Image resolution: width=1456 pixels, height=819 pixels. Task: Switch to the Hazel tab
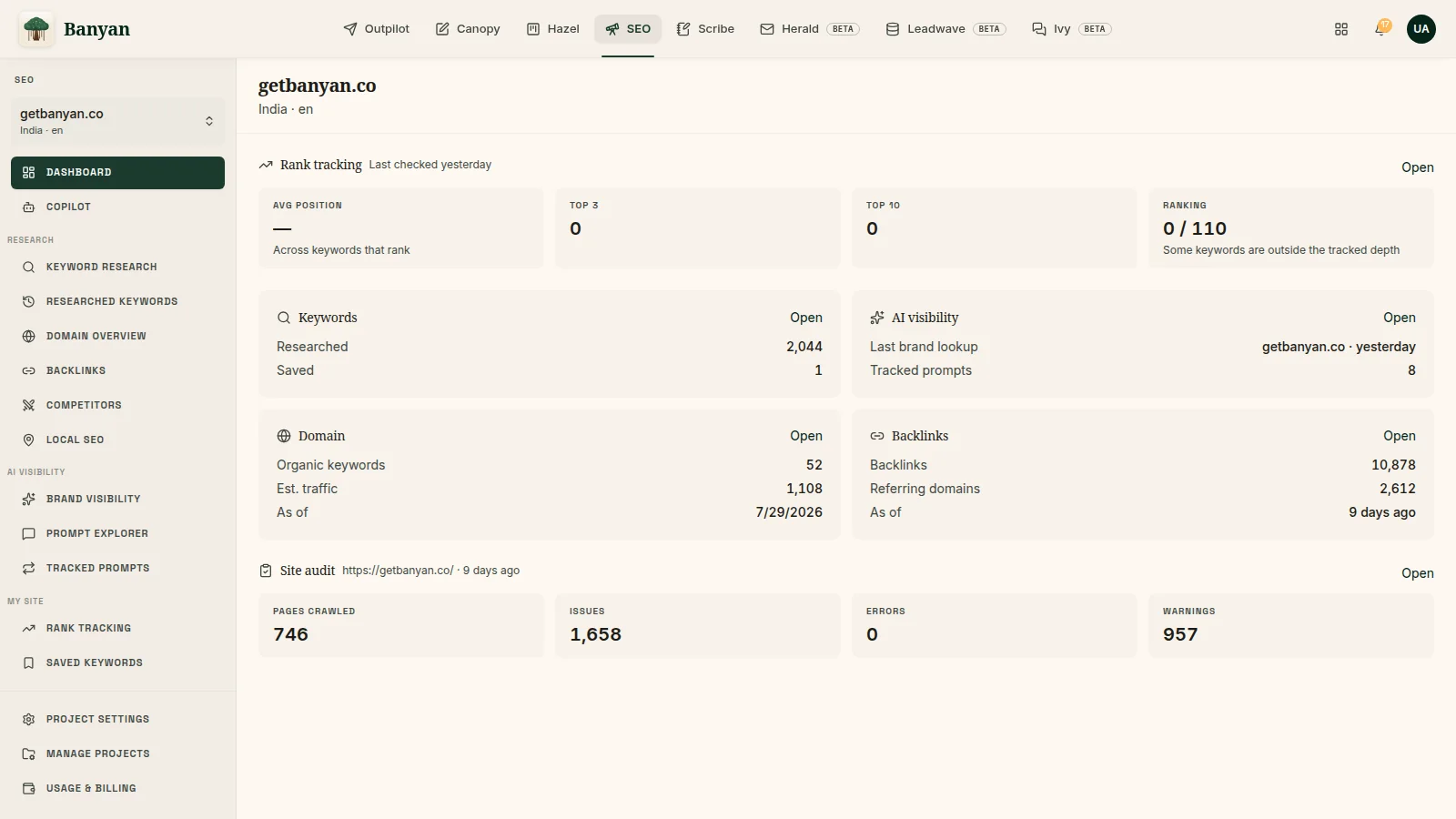click(552, 29)
